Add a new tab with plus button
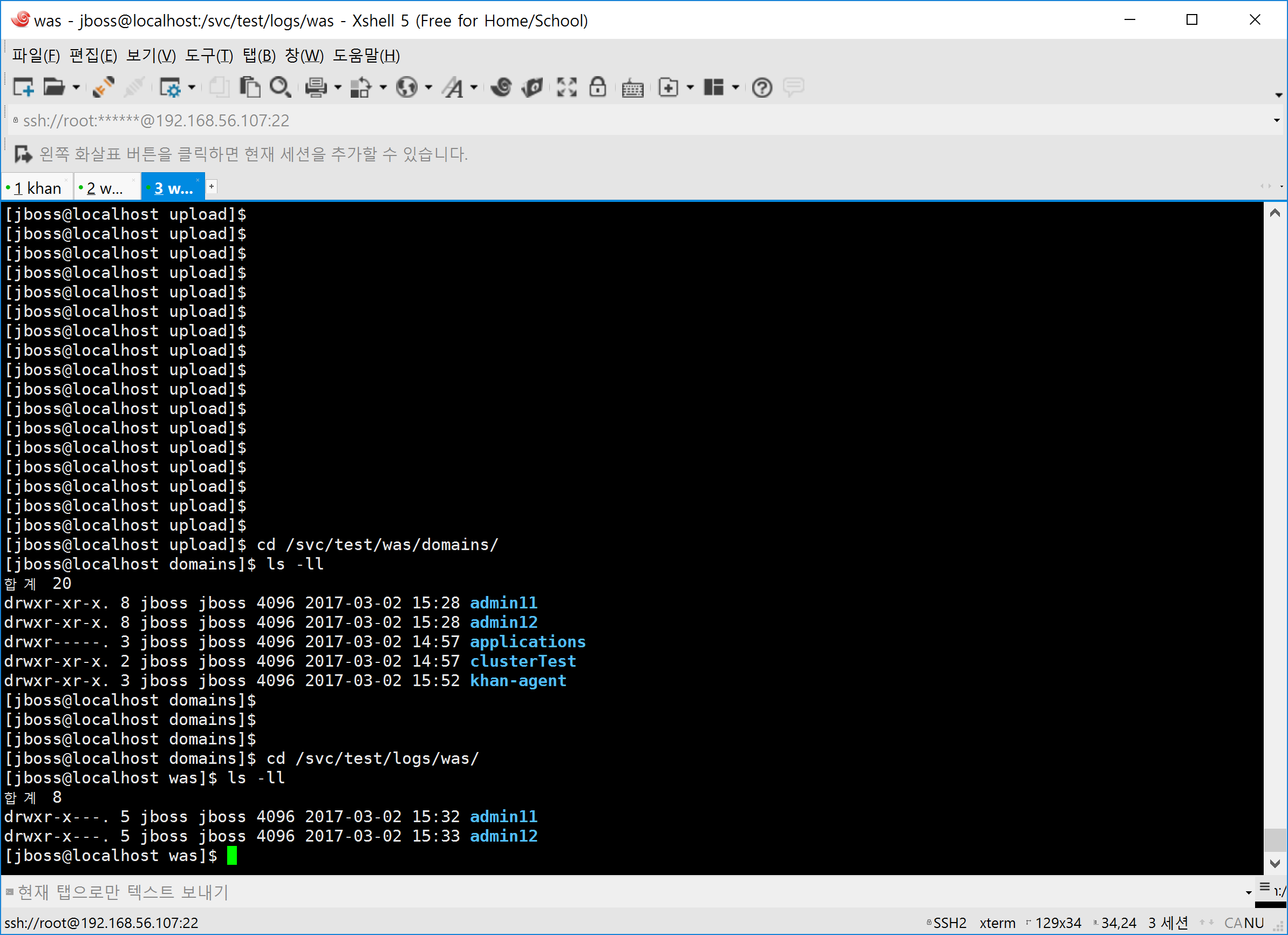1288x935 pixels. [x=212, y=186]
